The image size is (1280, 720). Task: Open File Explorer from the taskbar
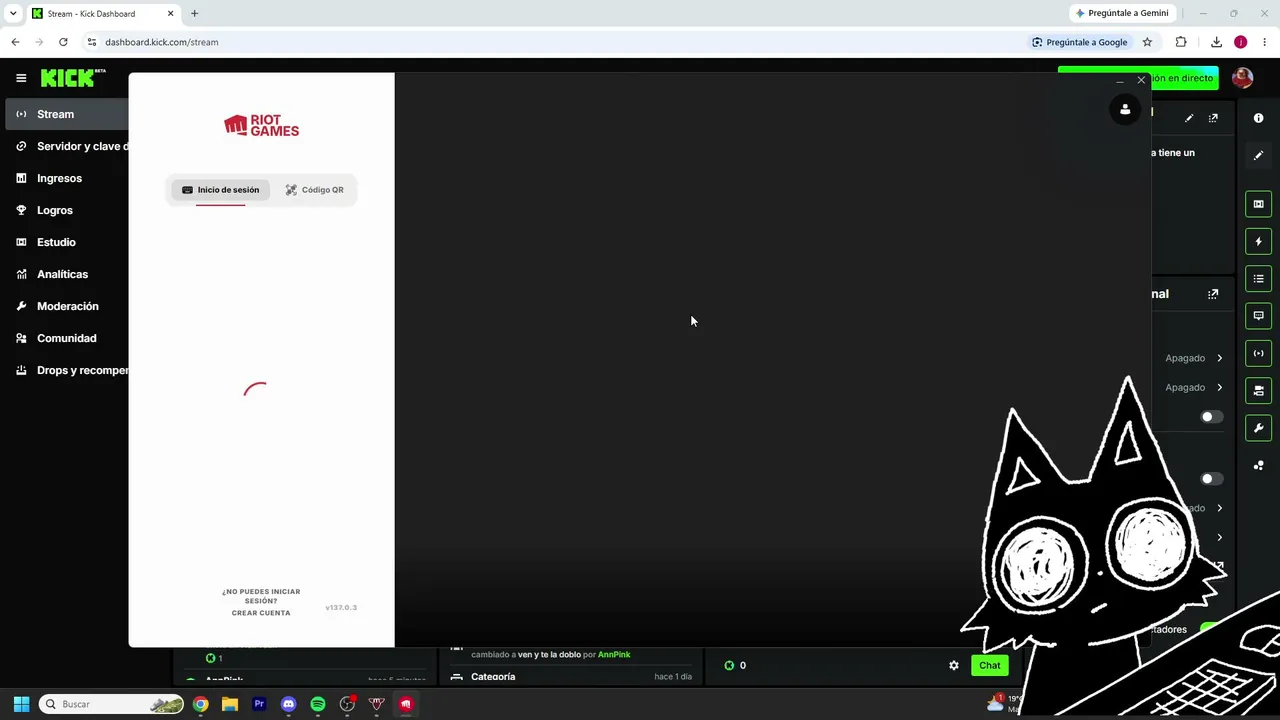tap(230, 704)
